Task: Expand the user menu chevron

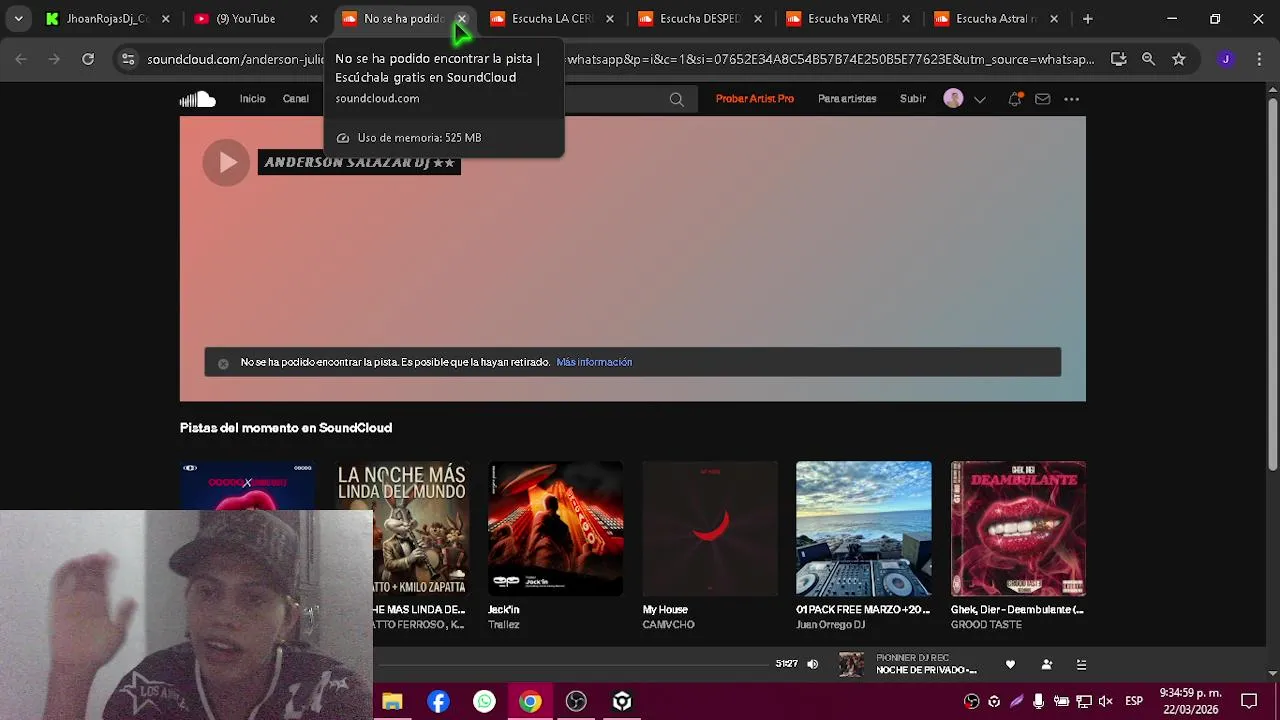Action: [980, 99]
